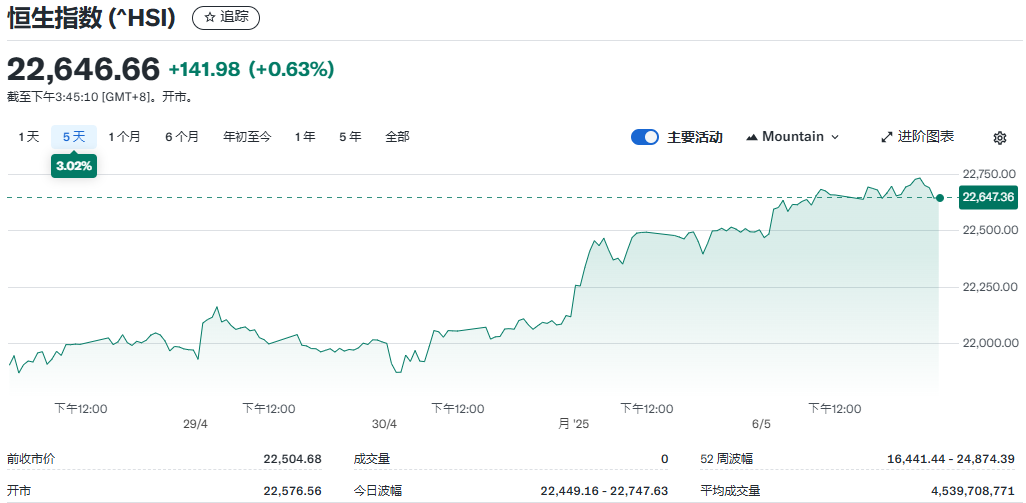Viewport: 1026px width, 503px height.
Task: Click the +141.98 price change value
Action: pos(204,69)
